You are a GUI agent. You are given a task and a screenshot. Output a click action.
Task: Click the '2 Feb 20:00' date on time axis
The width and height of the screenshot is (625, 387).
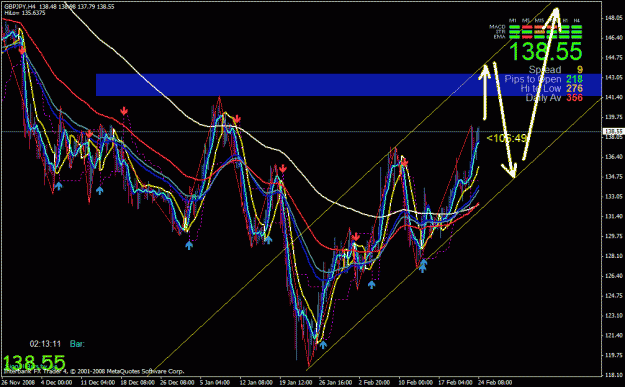(x=374, y=382)
